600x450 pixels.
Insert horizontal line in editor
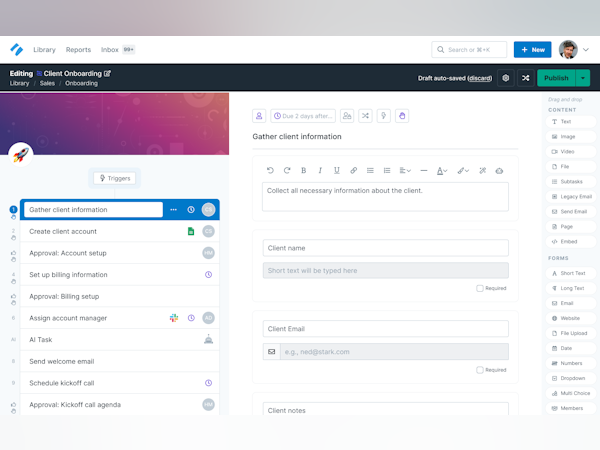[x=424, y=170]
